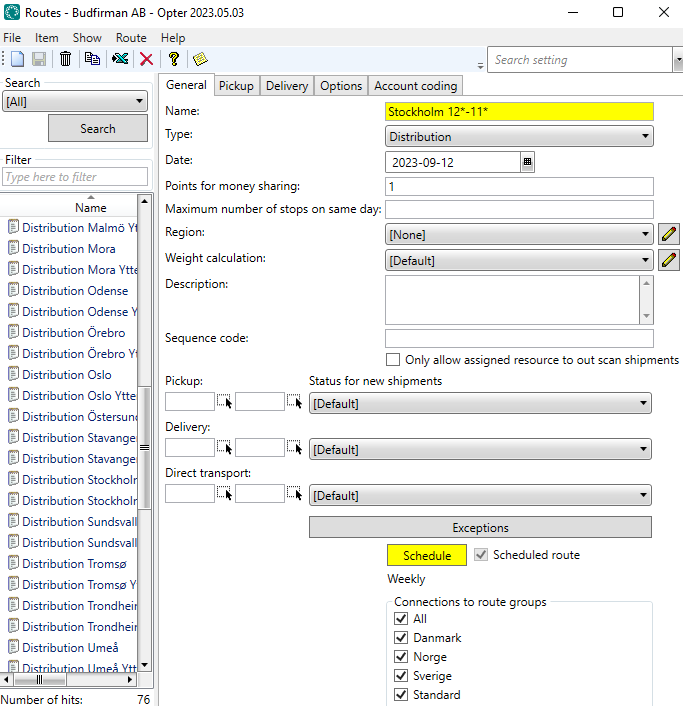The image size is (683, 706).
Task: Open the Route menu
Action: click(x=131, y=38)
